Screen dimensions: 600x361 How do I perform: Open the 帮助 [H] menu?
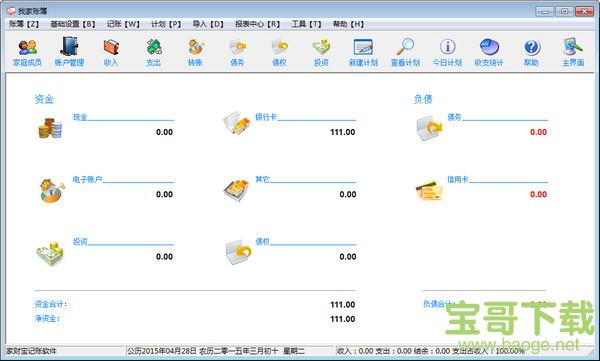pyautogui.click(x=348, y=24)
